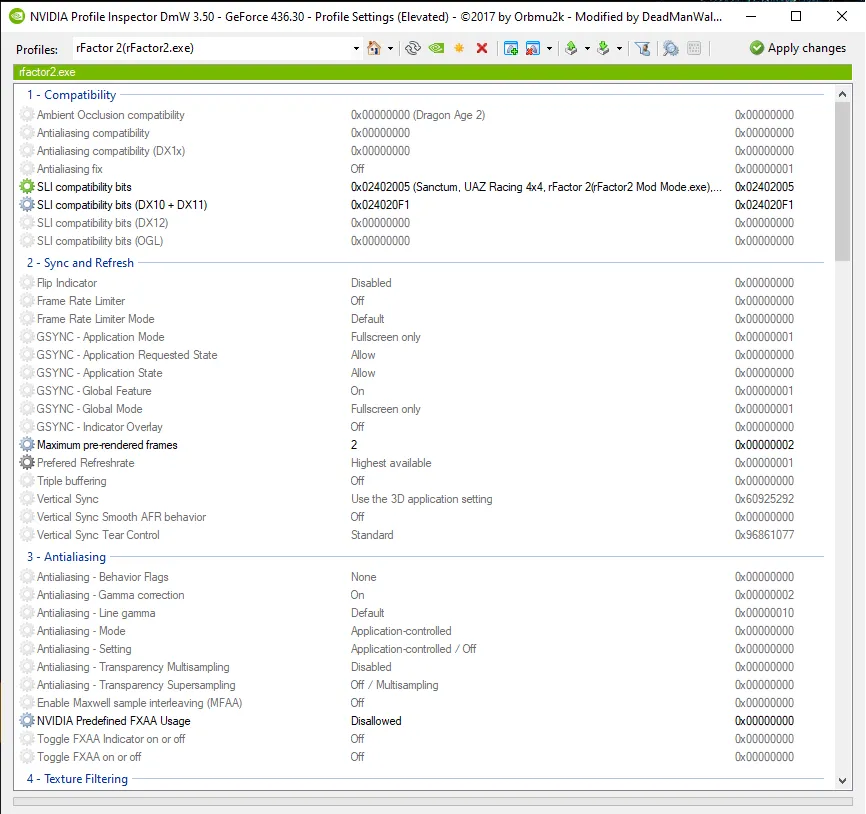Click the add application to profile icon
This screenshot has width=866, height=814.
(x=511, y=48)
